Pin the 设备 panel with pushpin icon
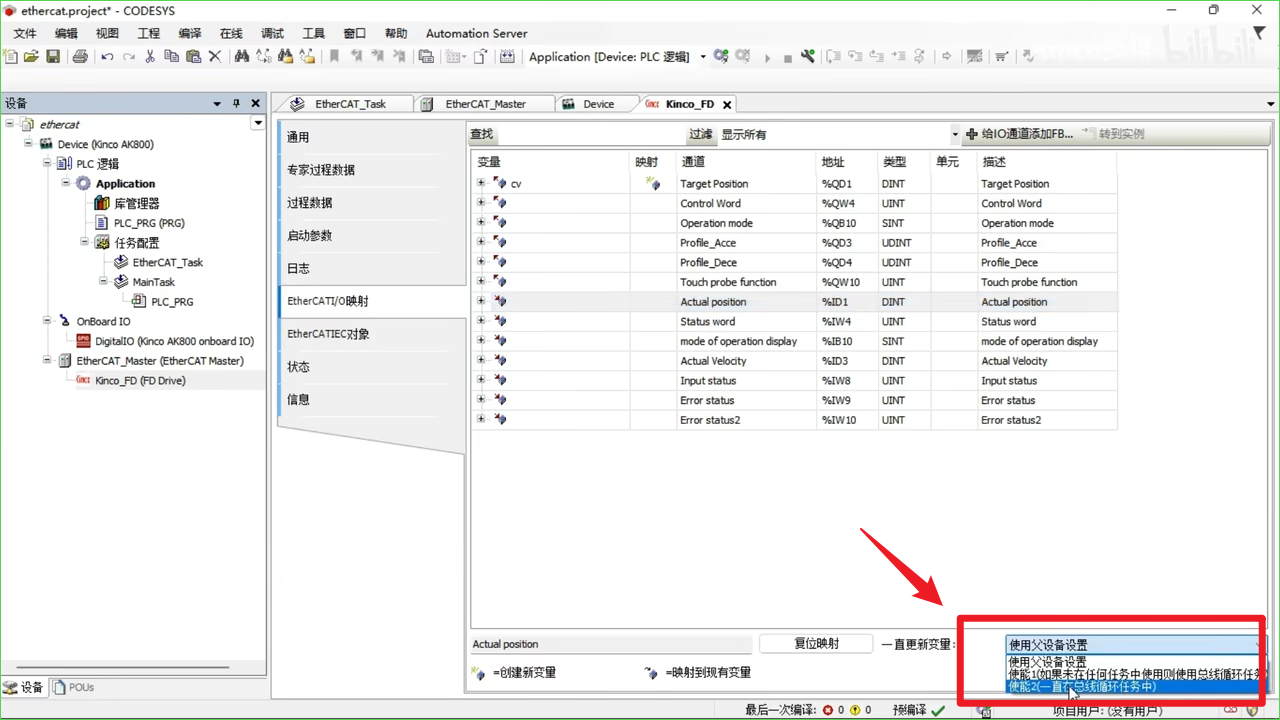This screenshot has height=720, width=1280. coord(237,103)
